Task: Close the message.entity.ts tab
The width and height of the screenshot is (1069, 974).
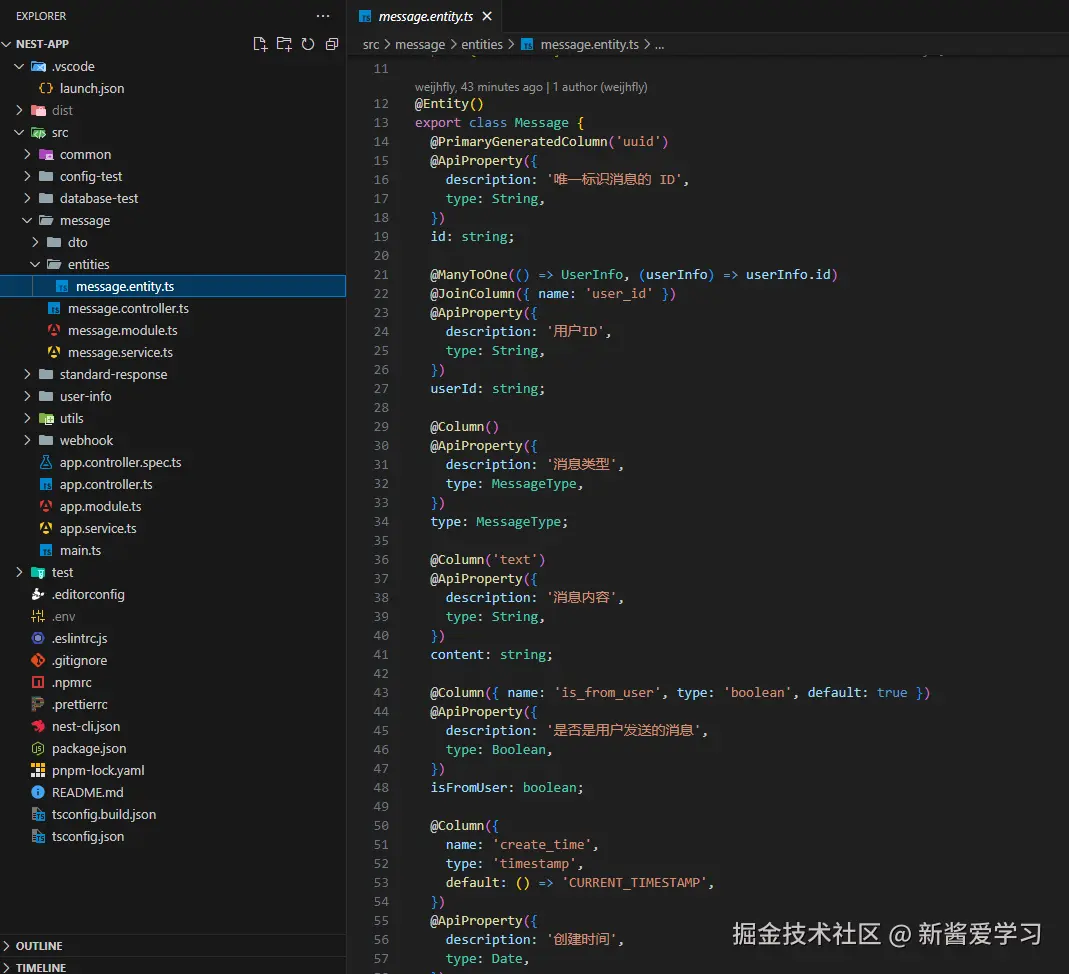Action: click(x=487, y=16)
